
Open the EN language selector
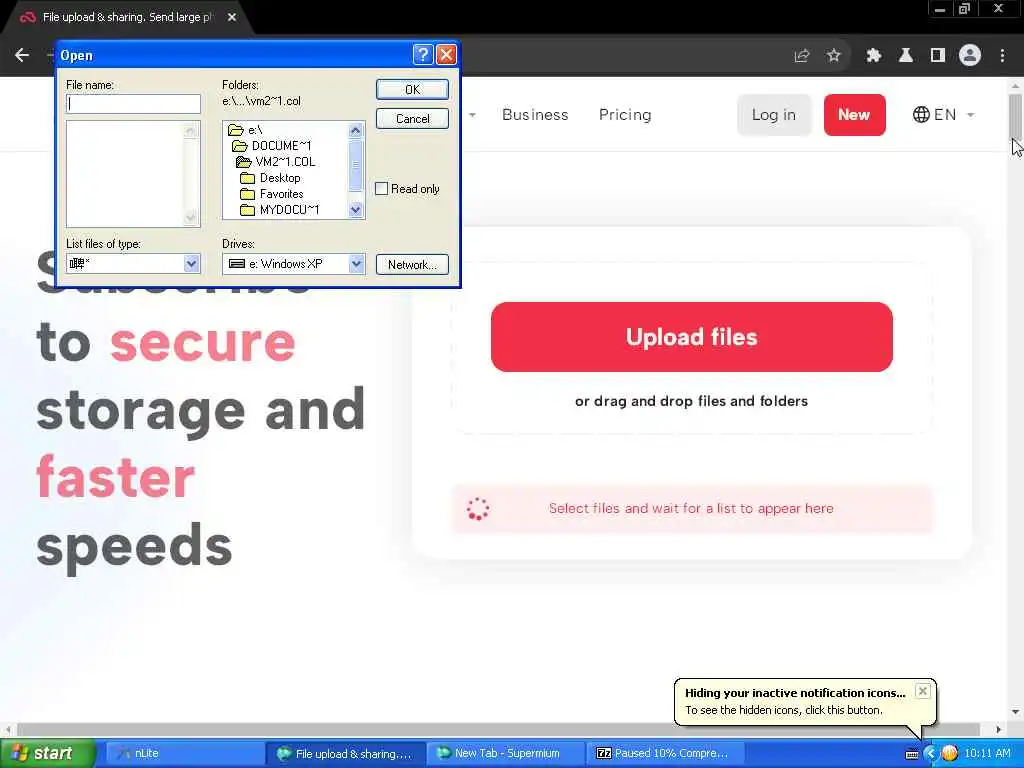(943, 115)
